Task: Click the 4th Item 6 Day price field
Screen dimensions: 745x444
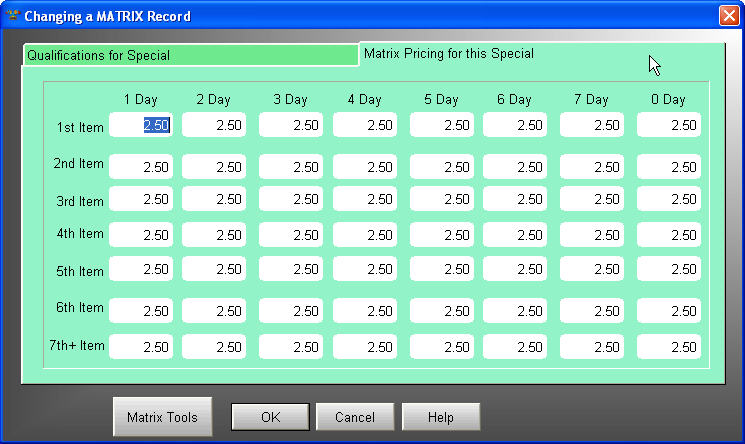Action: [514, 235]
